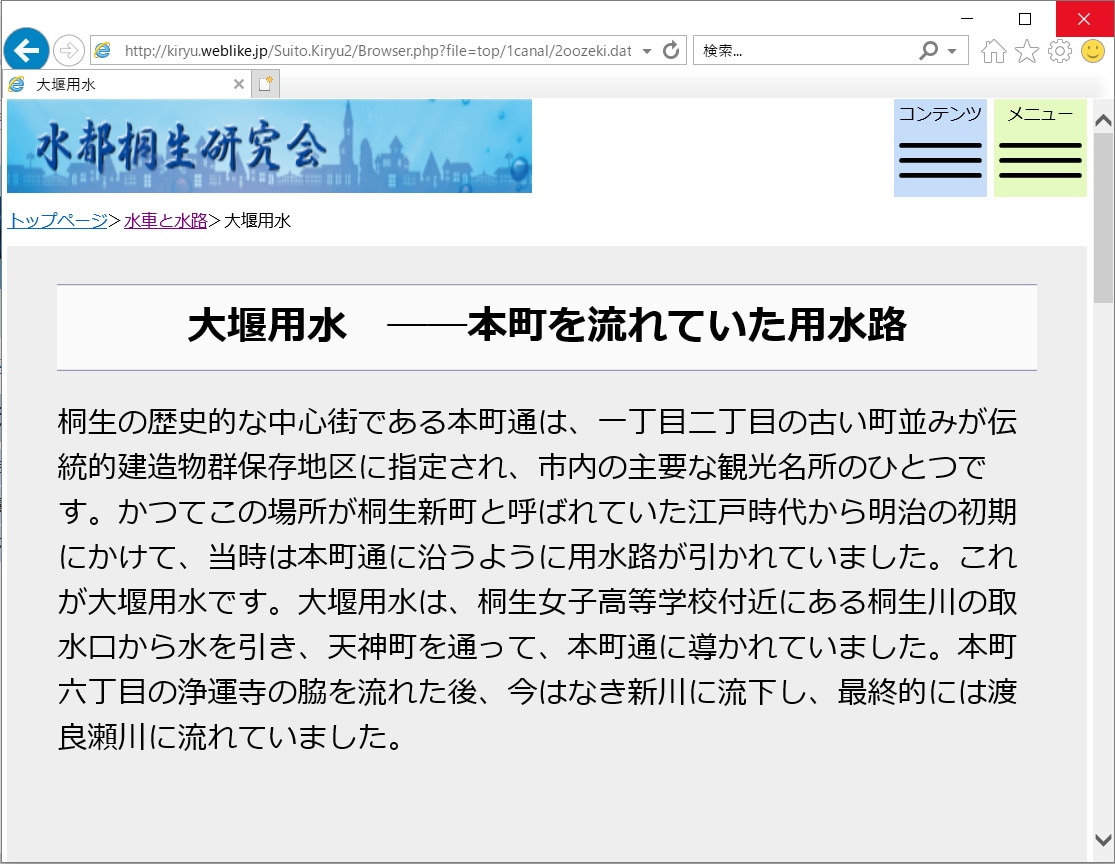1115x864 pixels.
Task: Open the コンテンツ hamburger menu
Action: click(940, 148)
